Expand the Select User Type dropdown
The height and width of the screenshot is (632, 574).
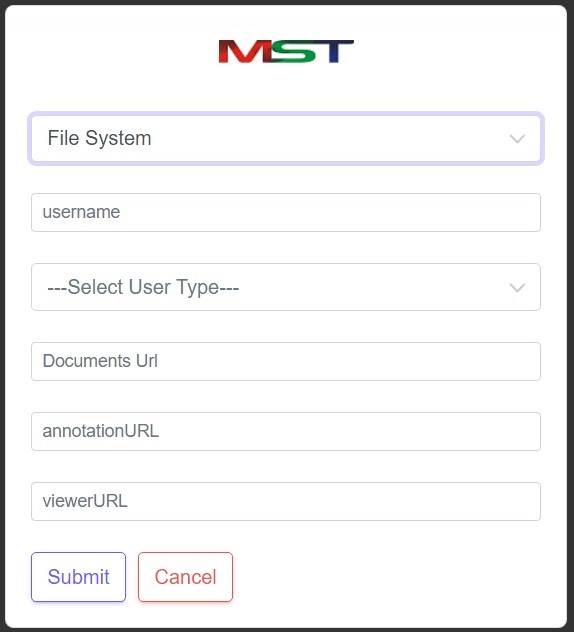(286, 287)
